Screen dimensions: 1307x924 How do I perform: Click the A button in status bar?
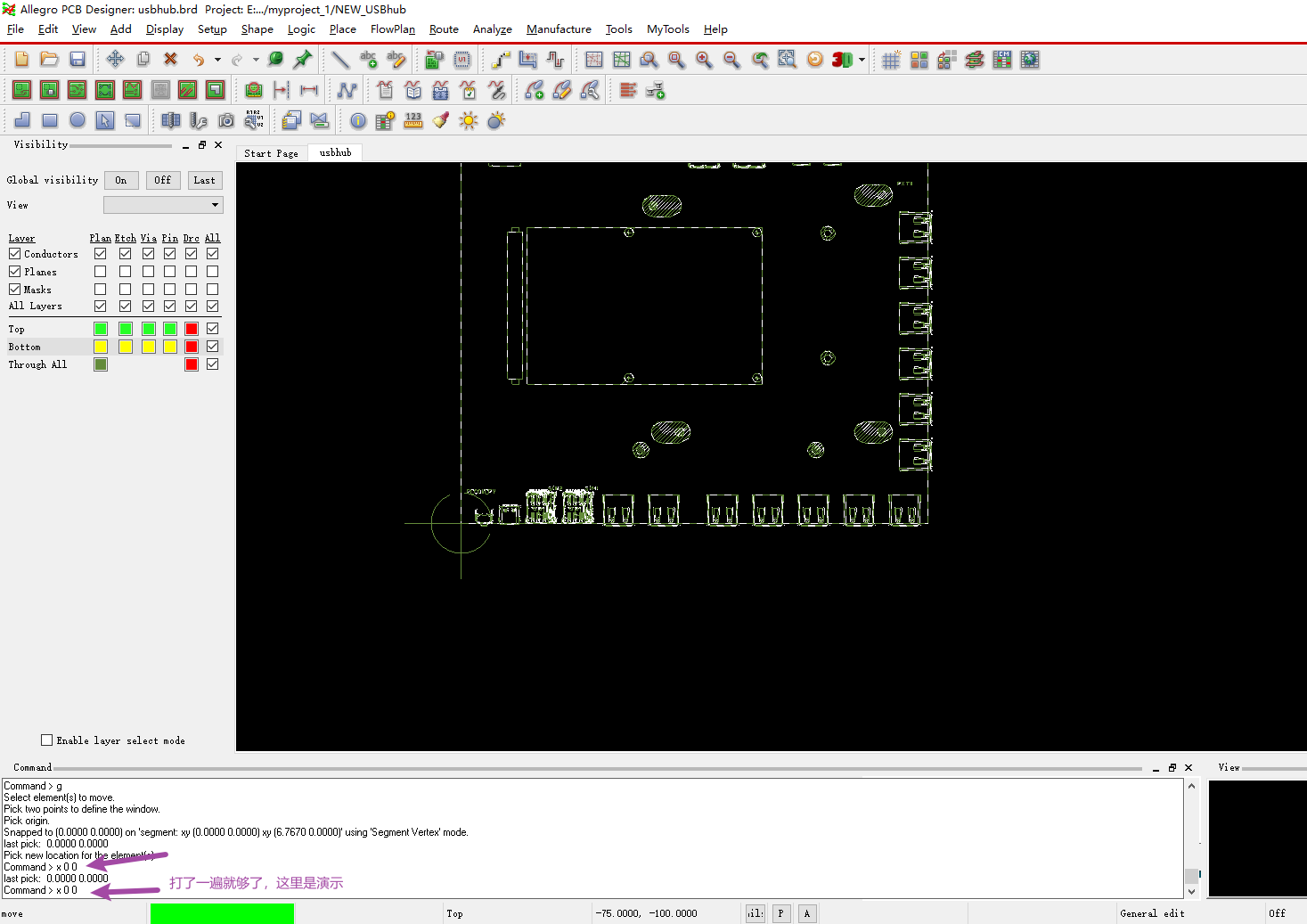(807, 913)
